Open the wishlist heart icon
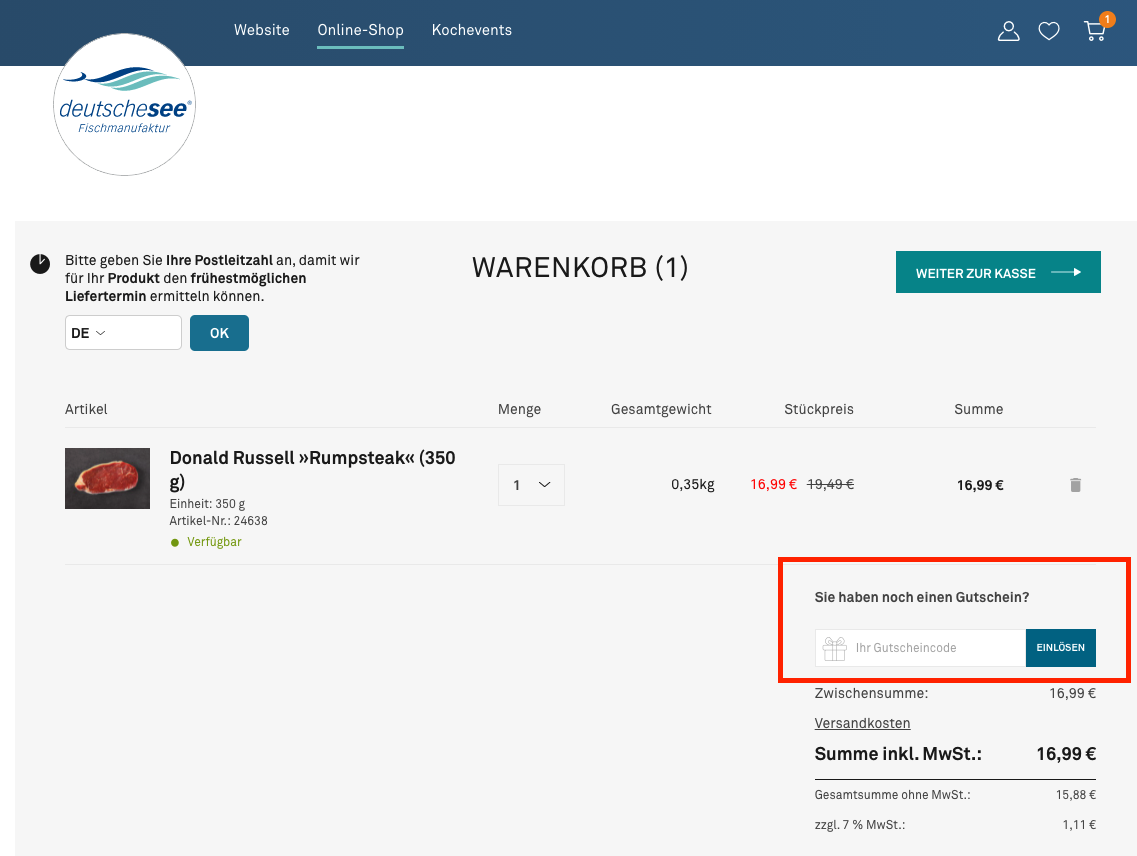Screen dimensions: 1137x856 pos(1049,31)
